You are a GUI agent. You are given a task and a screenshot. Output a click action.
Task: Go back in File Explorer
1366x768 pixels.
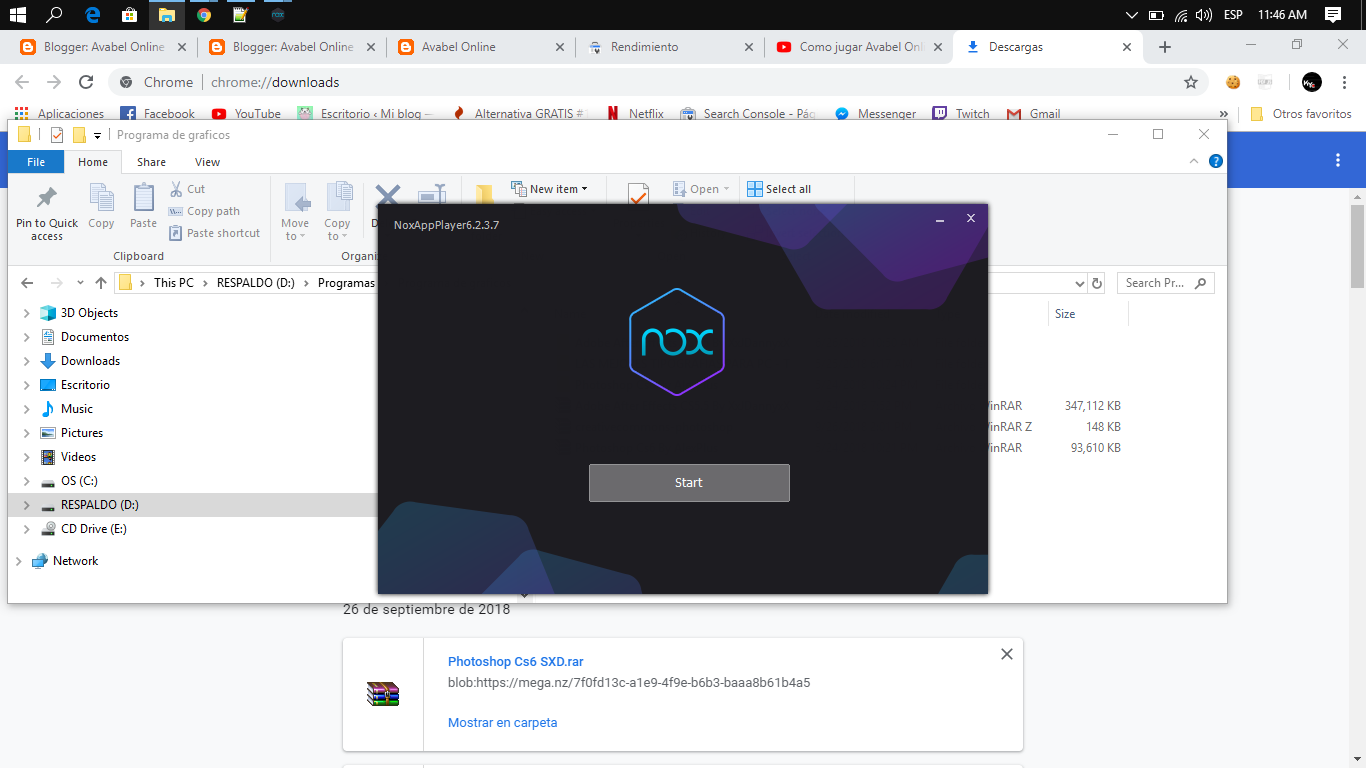[x=27, y=283]
